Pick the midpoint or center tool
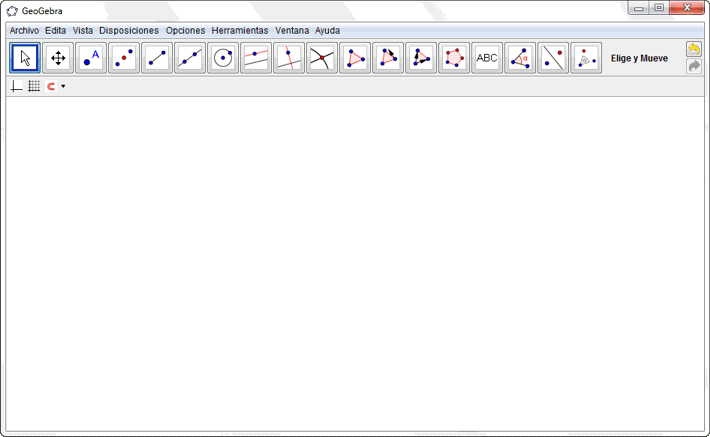 pyautogui.click(x=124, y=58)
